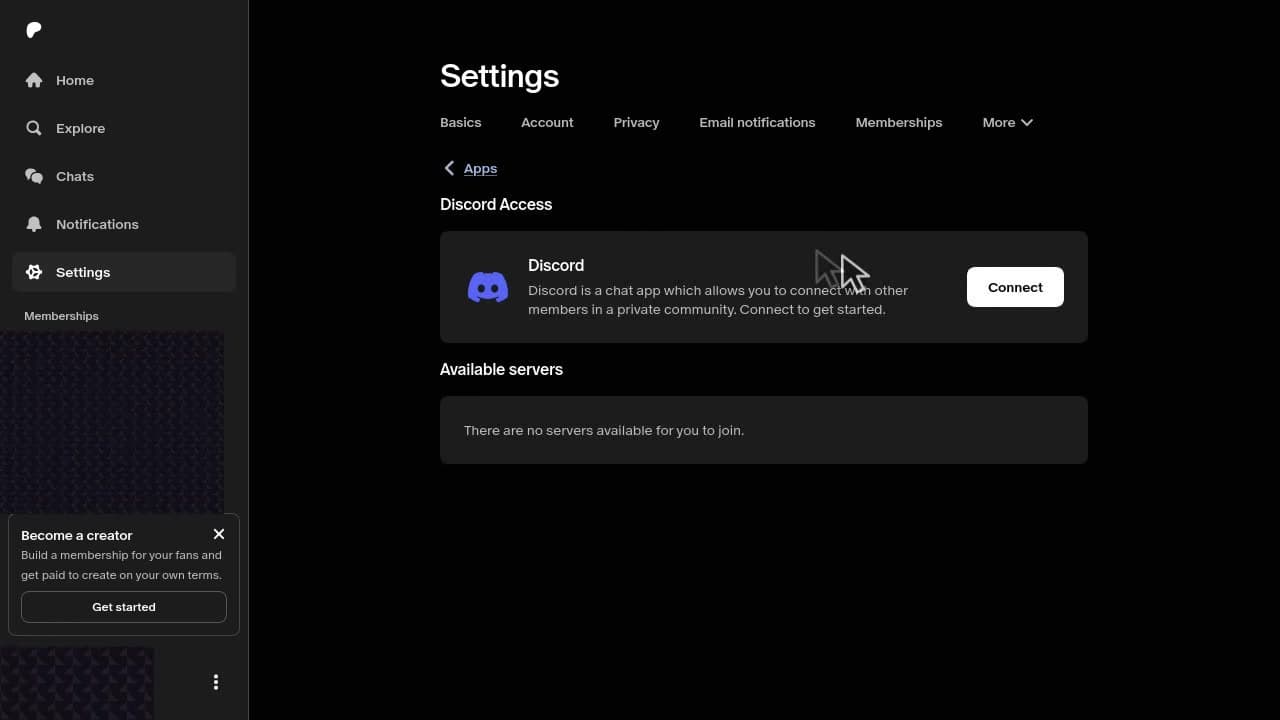Screen dimensions: 1280x720
Task: Click the no servers available message
Action: pos(604,430)
